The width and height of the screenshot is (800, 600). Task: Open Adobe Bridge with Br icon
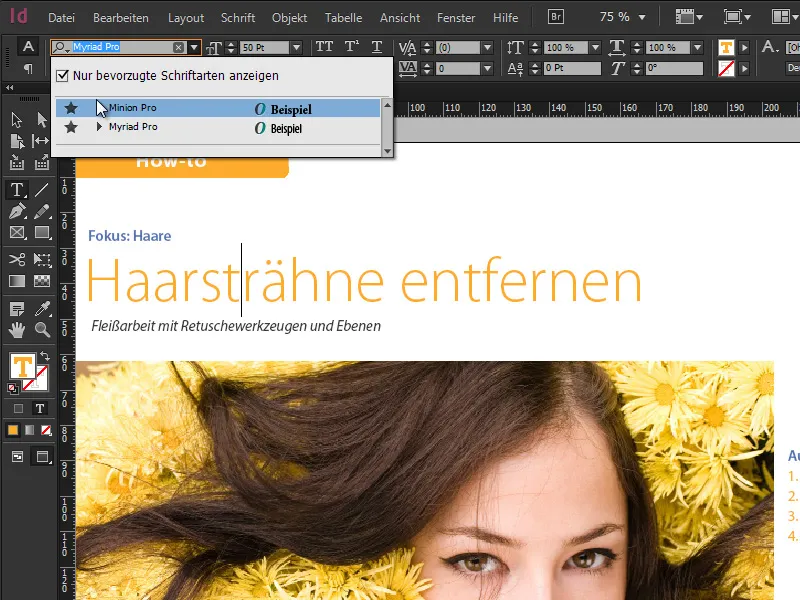pyautogui.click(x=556, y=17)
